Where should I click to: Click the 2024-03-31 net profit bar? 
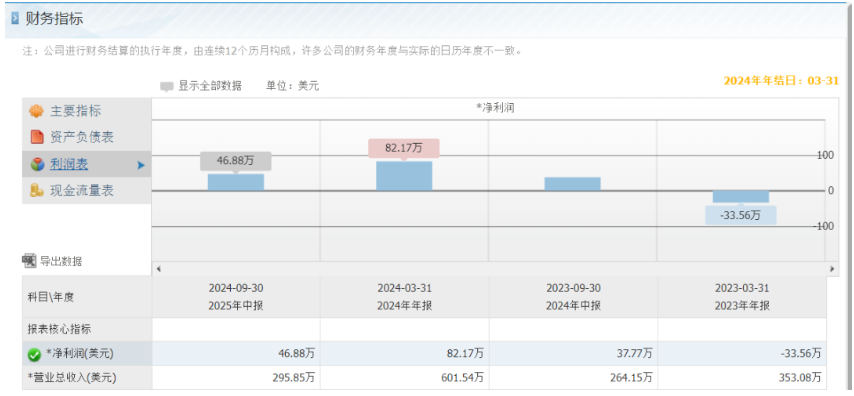pyautogui.click(x=404, y=176)
